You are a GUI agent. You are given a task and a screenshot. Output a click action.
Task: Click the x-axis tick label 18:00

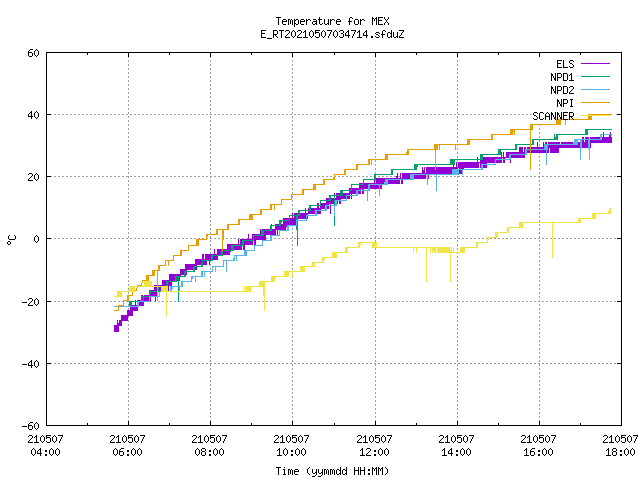[x=620, y=452]
